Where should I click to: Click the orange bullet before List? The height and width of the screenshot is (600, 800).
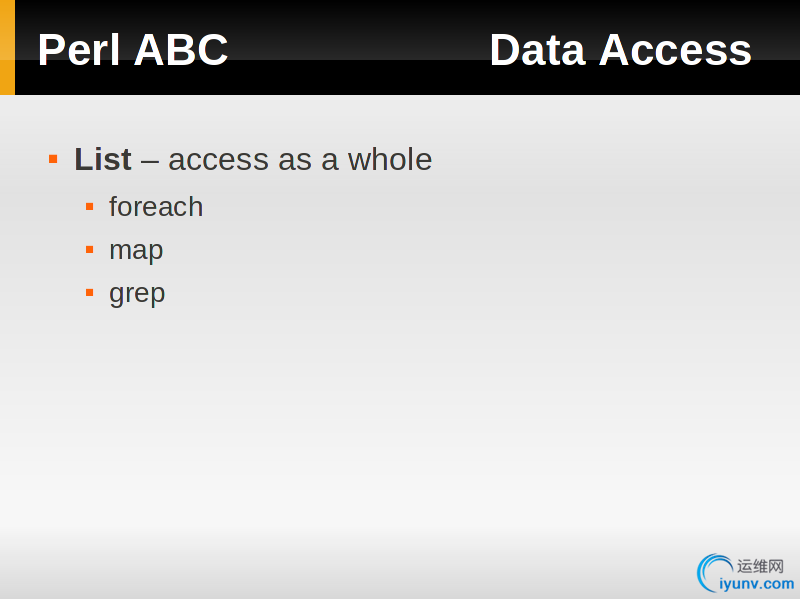(53, 159)
